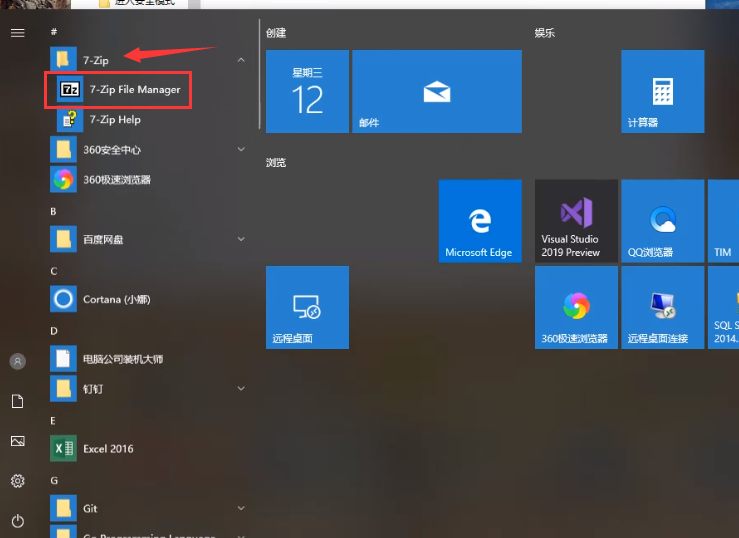Click the 浏览 group heading

(276, 163)
